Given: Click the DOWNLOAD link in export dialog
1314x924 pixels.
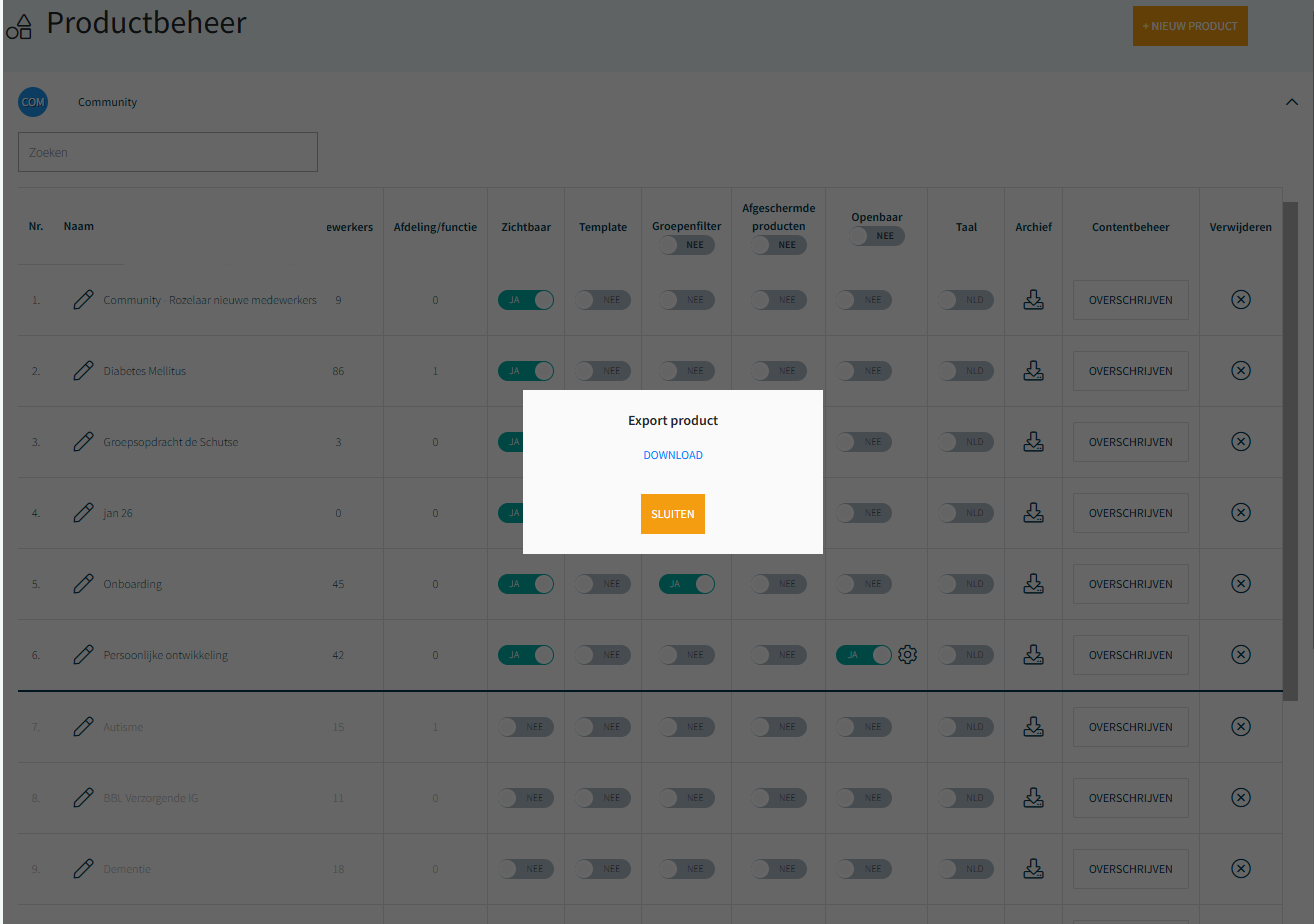Looking at the screenshot, I should tap(673, 455).
